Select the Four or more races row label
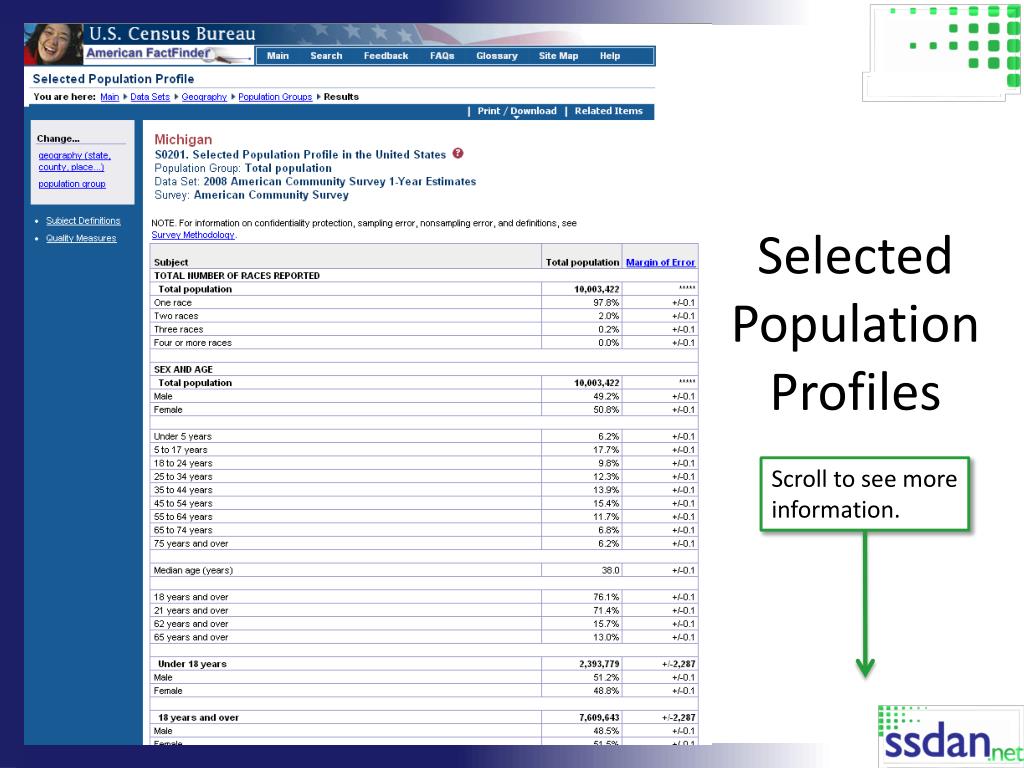1024x768 pixels. 193,343
